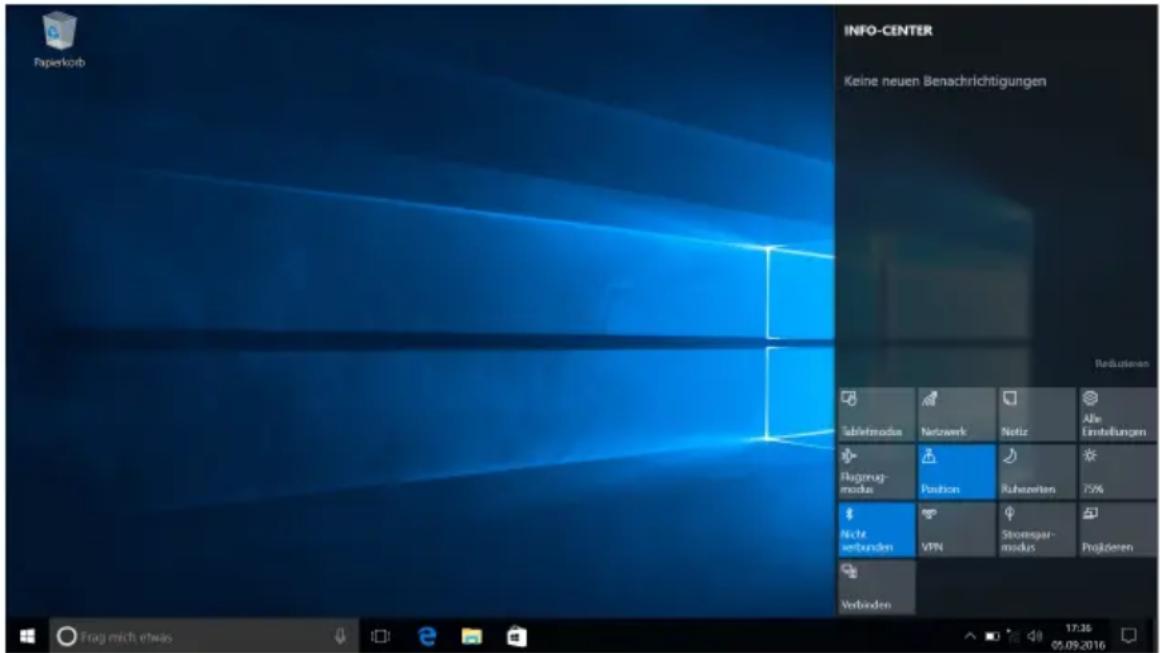Click the battery icon in the tray
Screen dimensions: 1160x653
992,636
